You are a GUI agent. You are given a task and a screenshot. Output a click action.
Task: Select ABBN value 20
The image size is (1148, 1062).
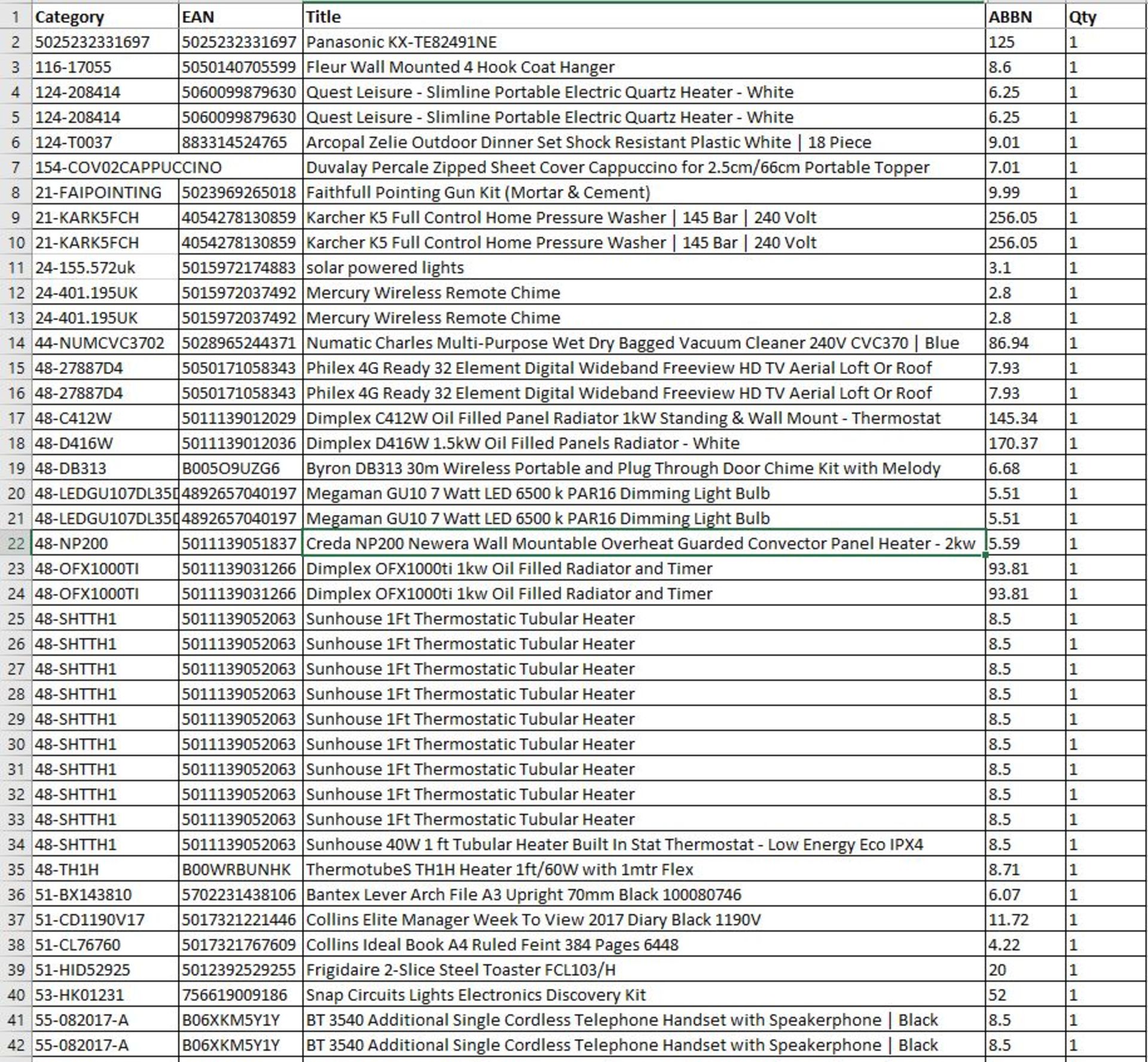pos(1025,970)
